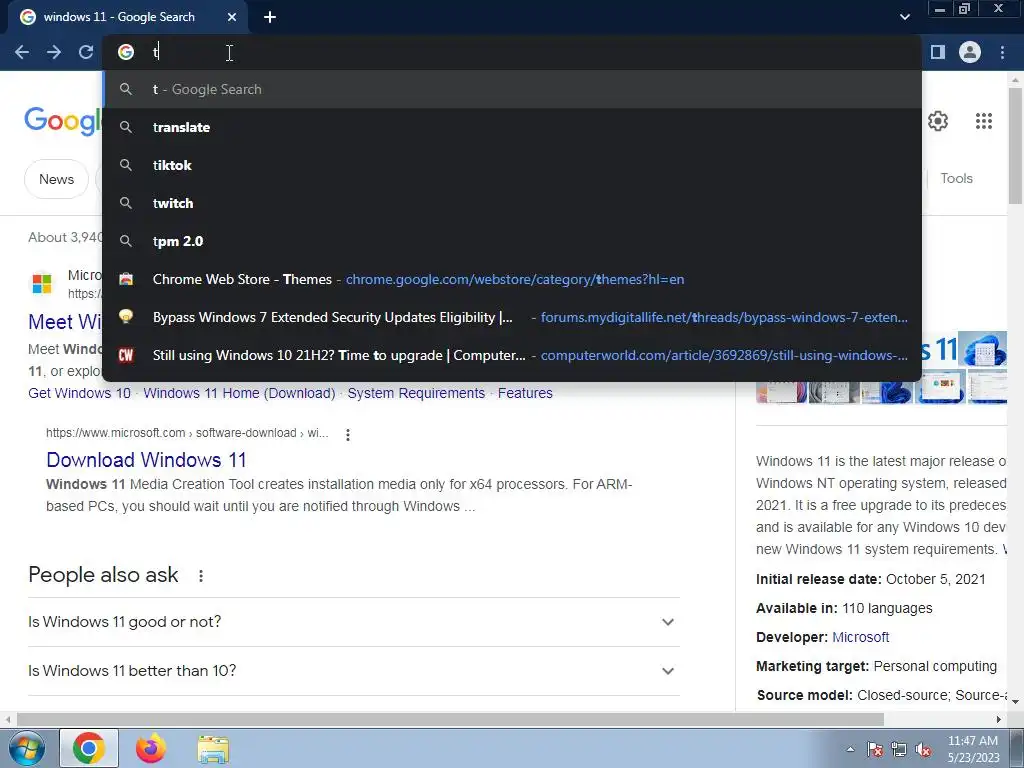Open the network tray icon

pos(899,750)
